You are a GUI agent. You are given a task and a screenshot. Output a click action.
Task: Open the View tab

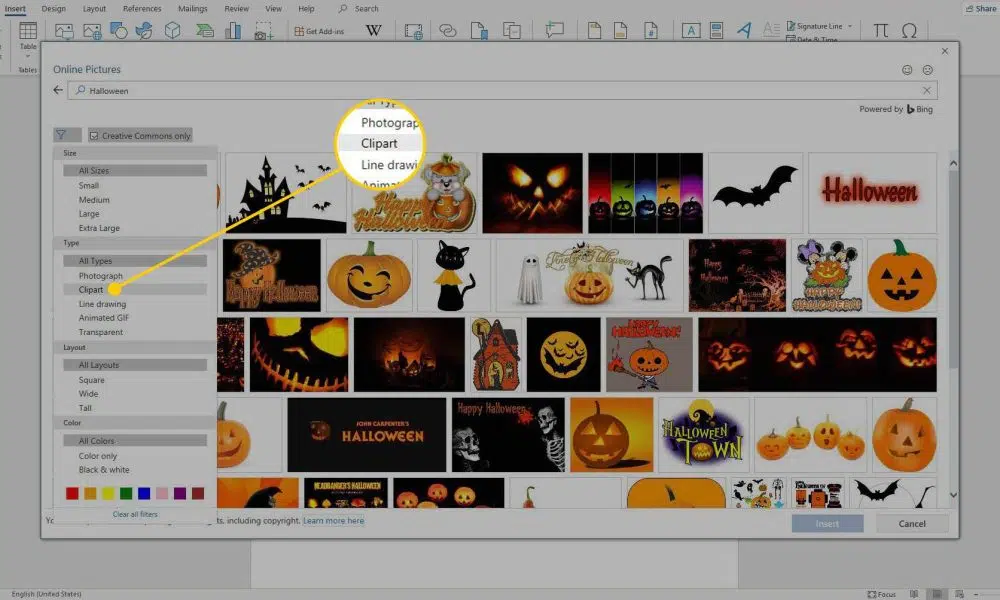274,9
